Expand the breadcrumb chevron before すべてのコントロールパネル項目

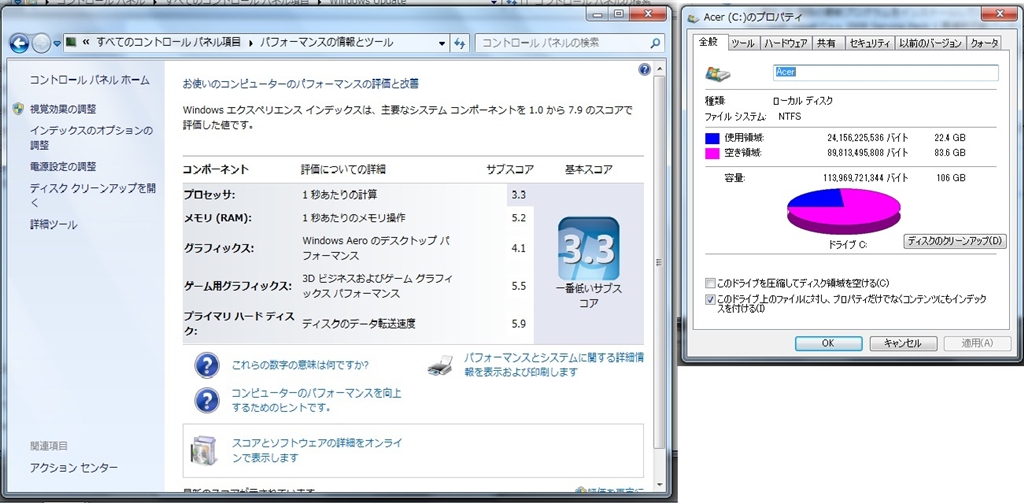(x=87, y=43)
